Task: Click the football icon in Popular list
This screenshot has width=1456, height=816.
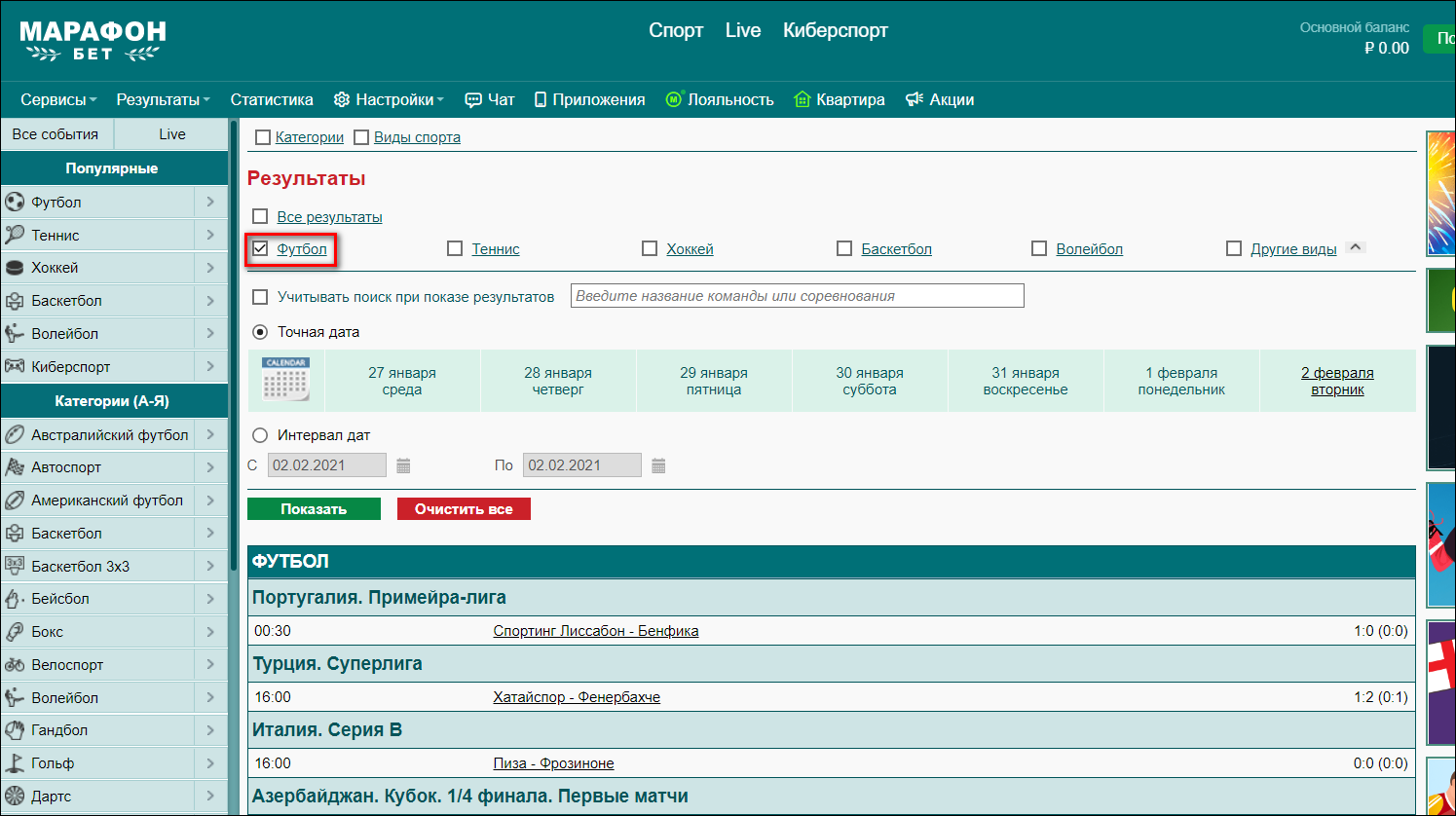Action: coord(15,202)
